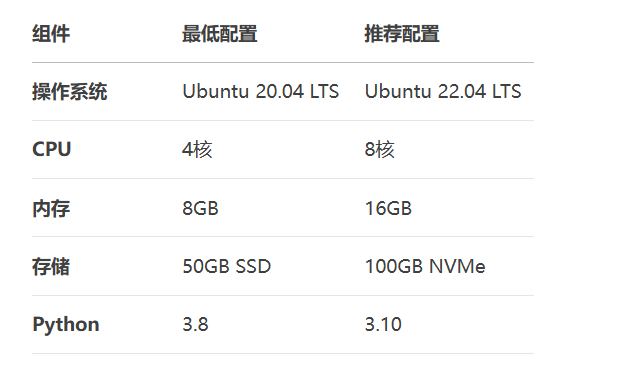Click the 4核 minimum CPU cell
619x369 pixels.
click(197, 150)
